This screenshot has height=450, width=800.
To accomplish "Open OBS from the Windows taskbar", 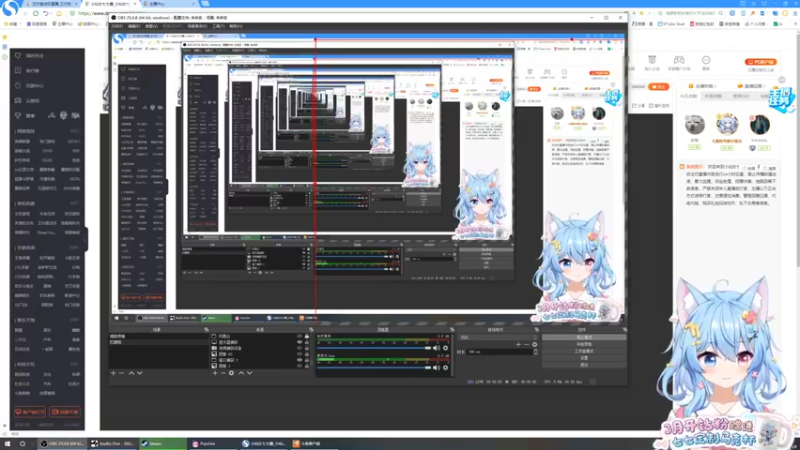I will [63, 444].
